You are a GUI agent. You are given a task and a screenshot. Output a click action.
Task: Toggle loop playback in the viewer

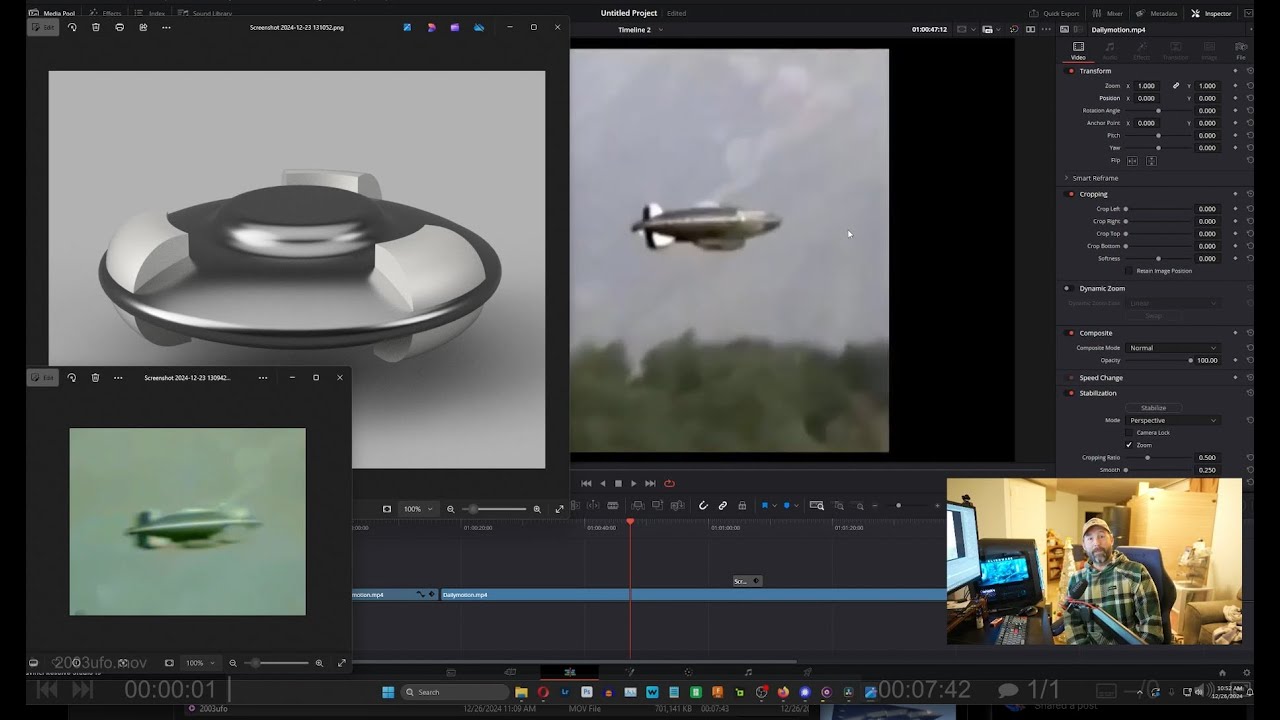click(x=669, y=483)
